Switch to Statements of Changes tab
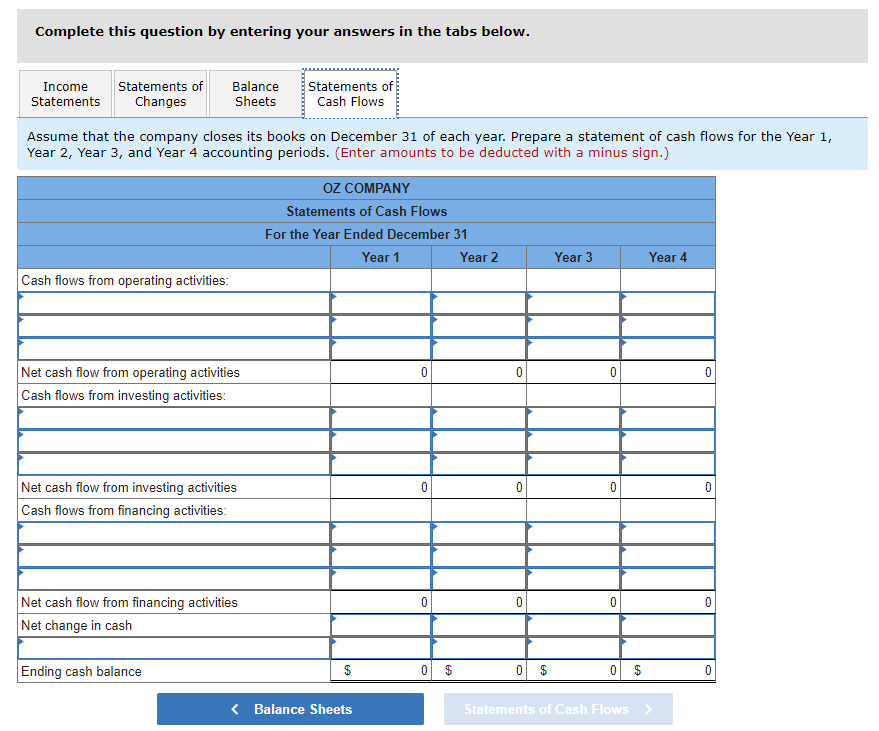Image resolution: width=879 pixels, height=731 pixels. click(160, 94)
